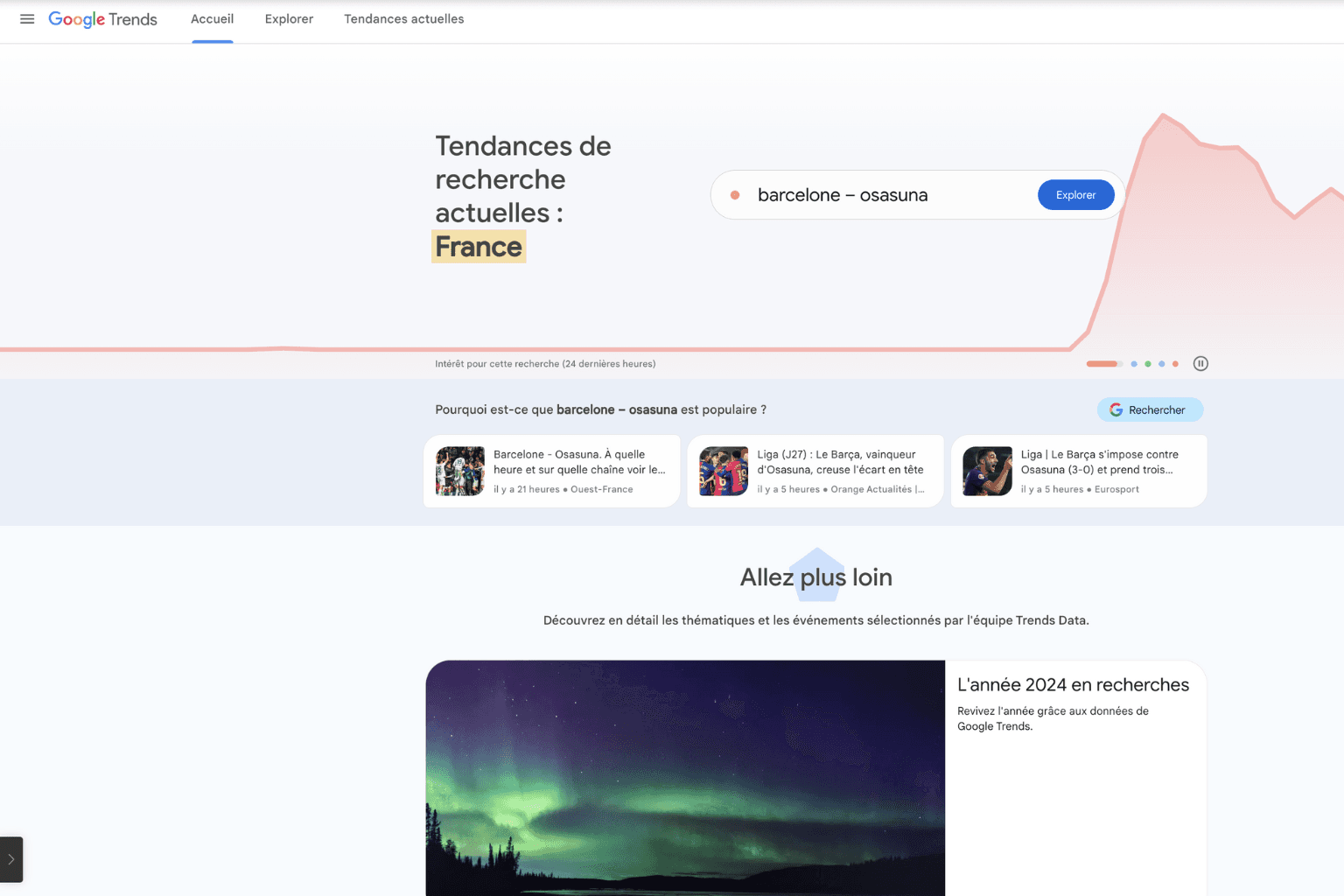This screenshot has width=1344, height=896.
Task: Open 'L'année 2024 en recherches' title
Action: (1073, 685)
